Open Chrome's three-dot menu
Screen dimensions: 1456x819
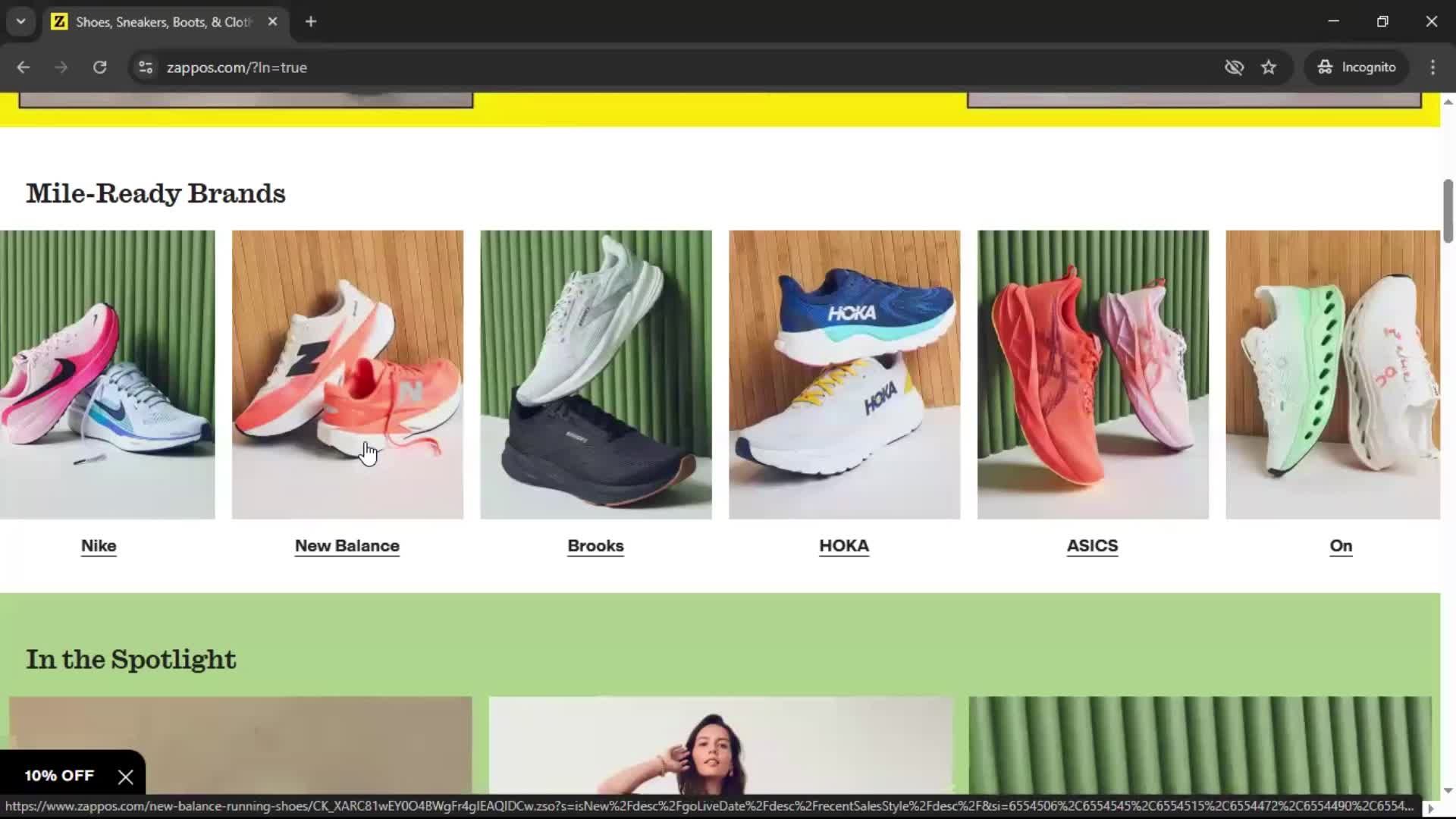[x=1432, y=67]
